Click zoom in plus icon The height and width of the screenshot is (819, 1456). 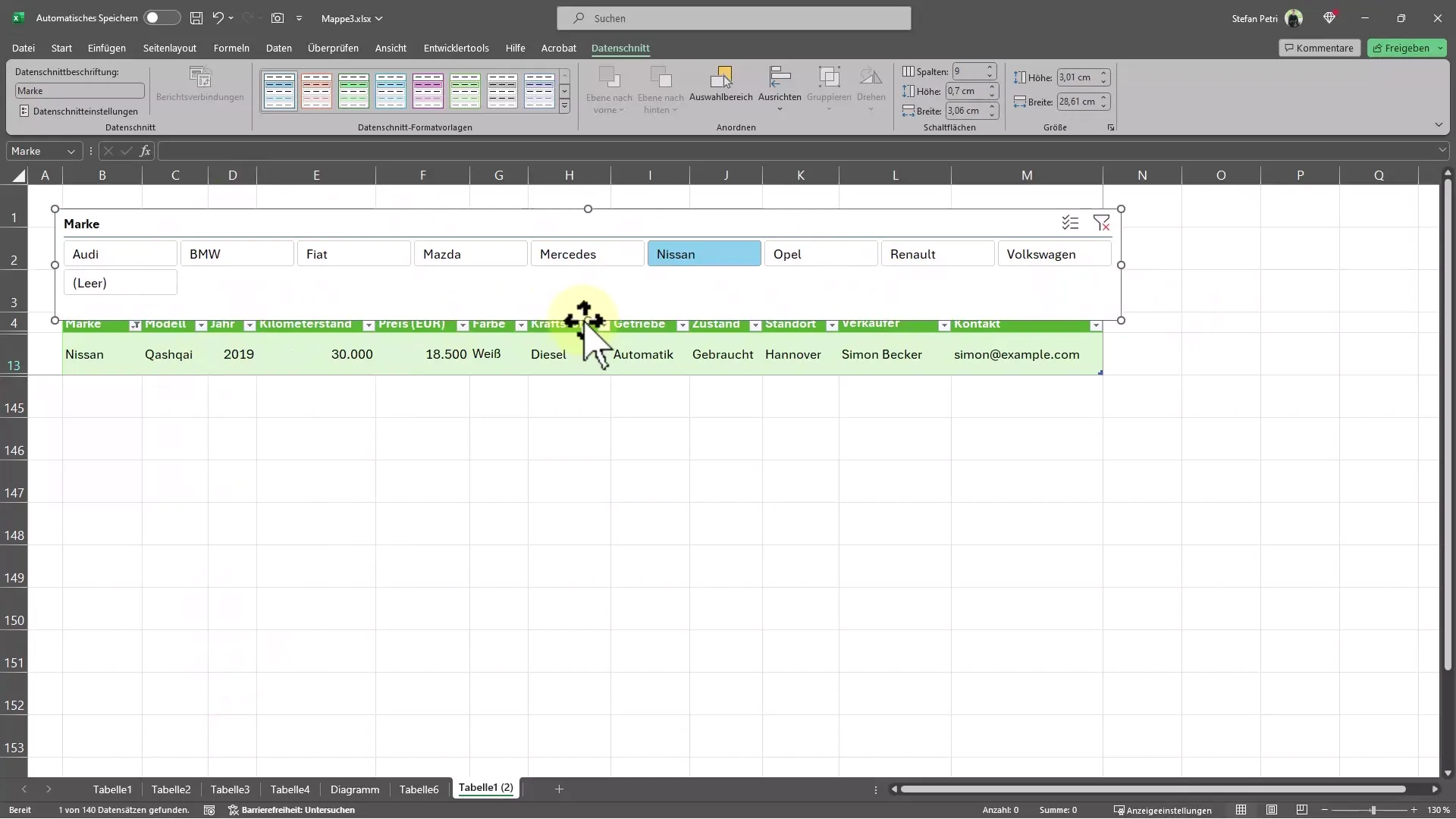(x=1414, y=810)
